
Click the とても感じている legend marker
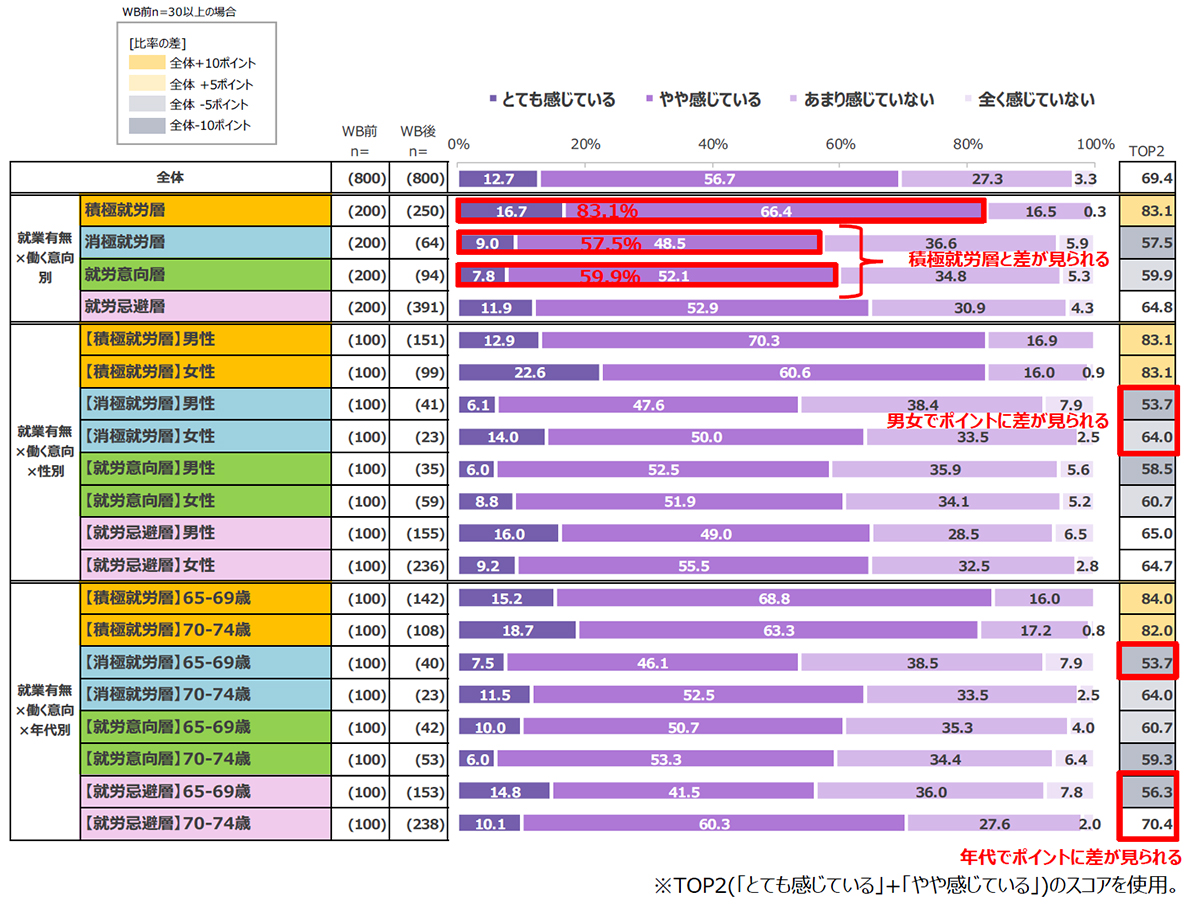493,100
